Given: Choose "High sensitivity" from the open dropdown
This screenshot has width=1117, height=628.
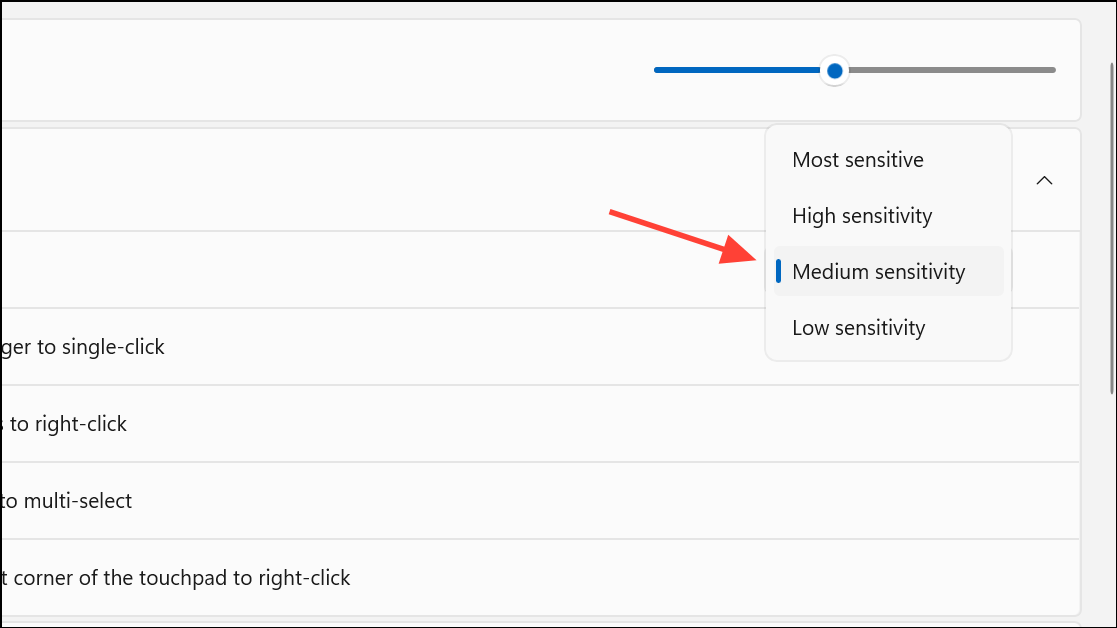Looking at the screenshot, I should pos(861,215).
